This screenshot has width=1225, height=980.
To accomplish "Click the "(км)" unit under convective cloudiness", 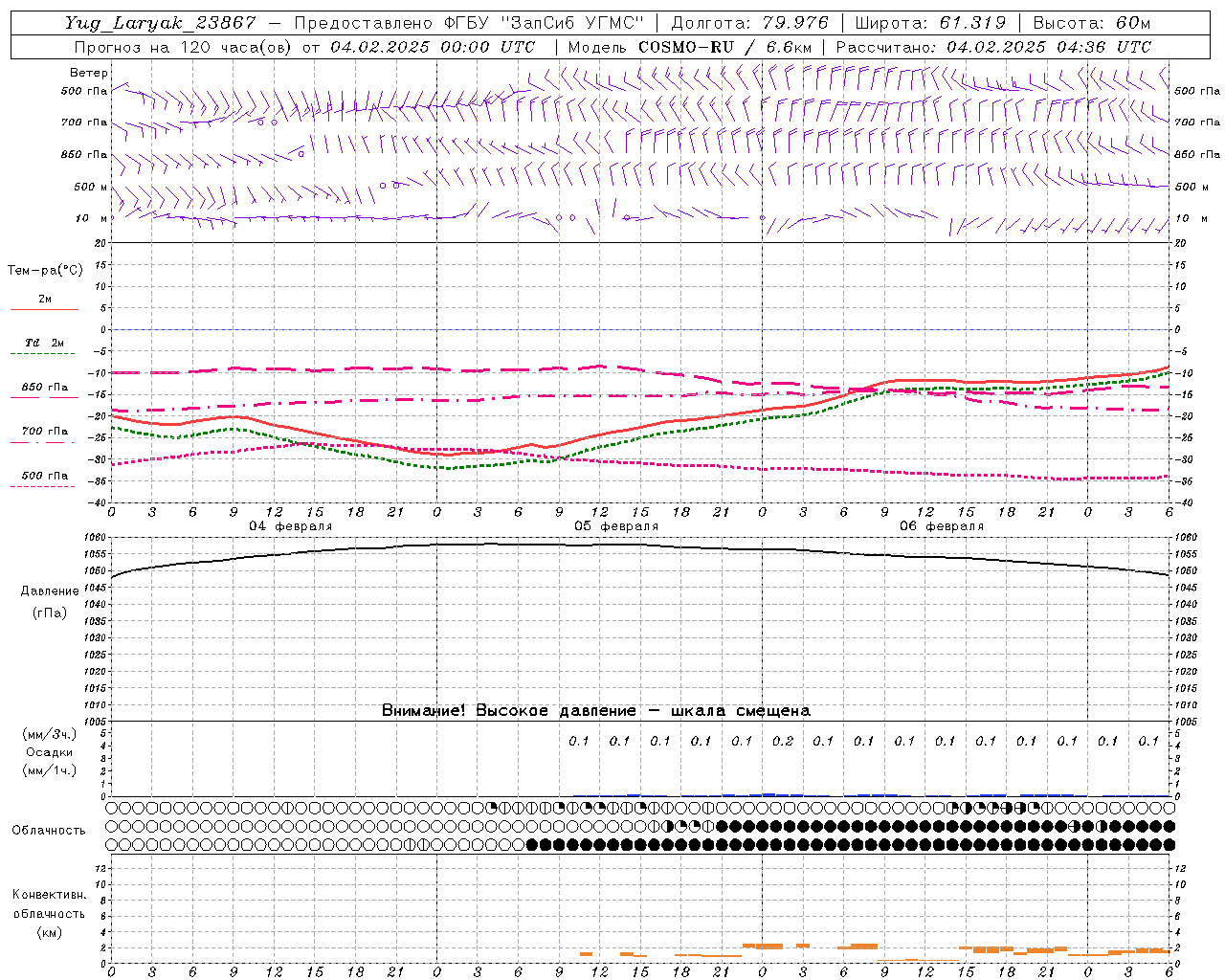I will click(50, 932).
